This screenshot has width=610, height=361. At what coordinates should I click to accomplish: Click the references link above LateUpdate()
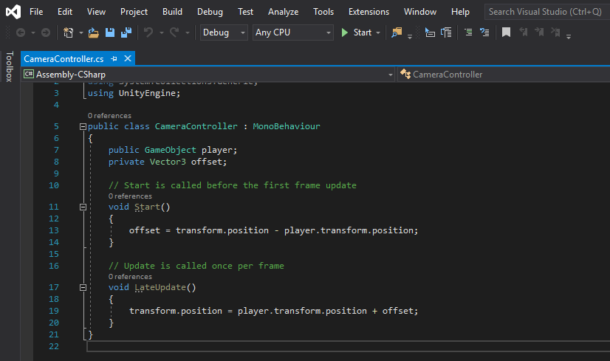coord(130,277)
